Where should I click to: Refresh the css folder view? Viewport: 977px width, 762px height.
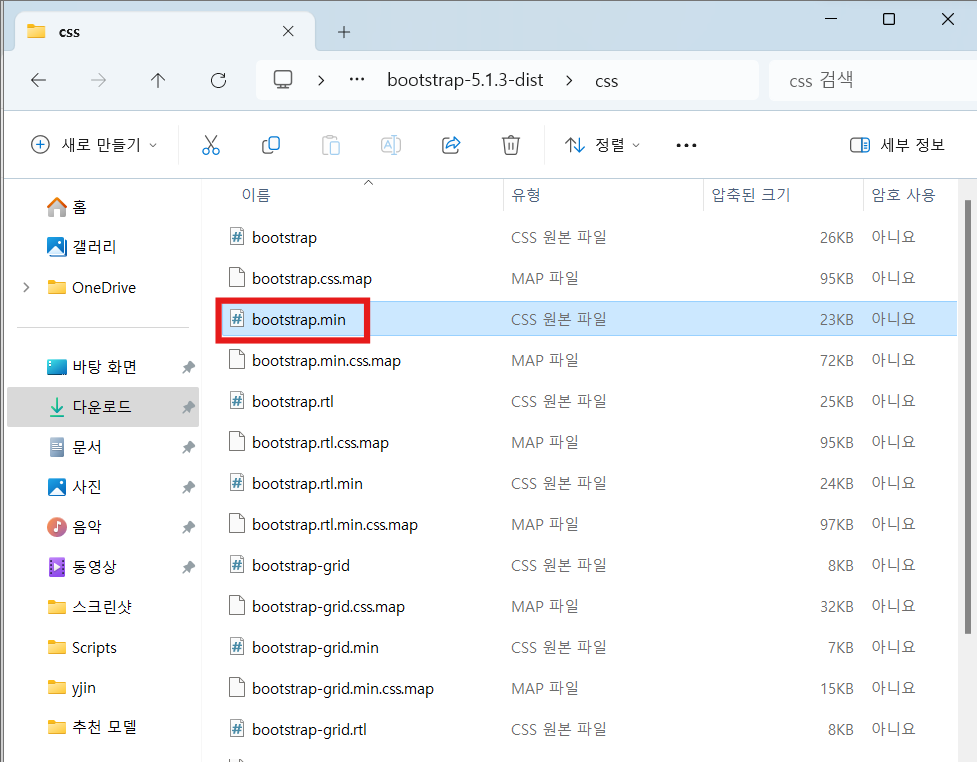tap(218, 80)
